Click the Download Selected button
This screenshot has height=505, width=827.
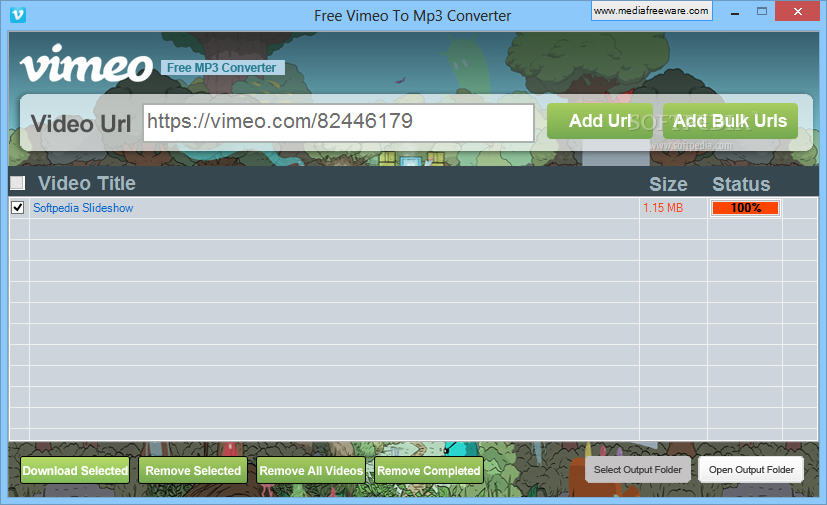pyautogui.click(x=75, y=470)
